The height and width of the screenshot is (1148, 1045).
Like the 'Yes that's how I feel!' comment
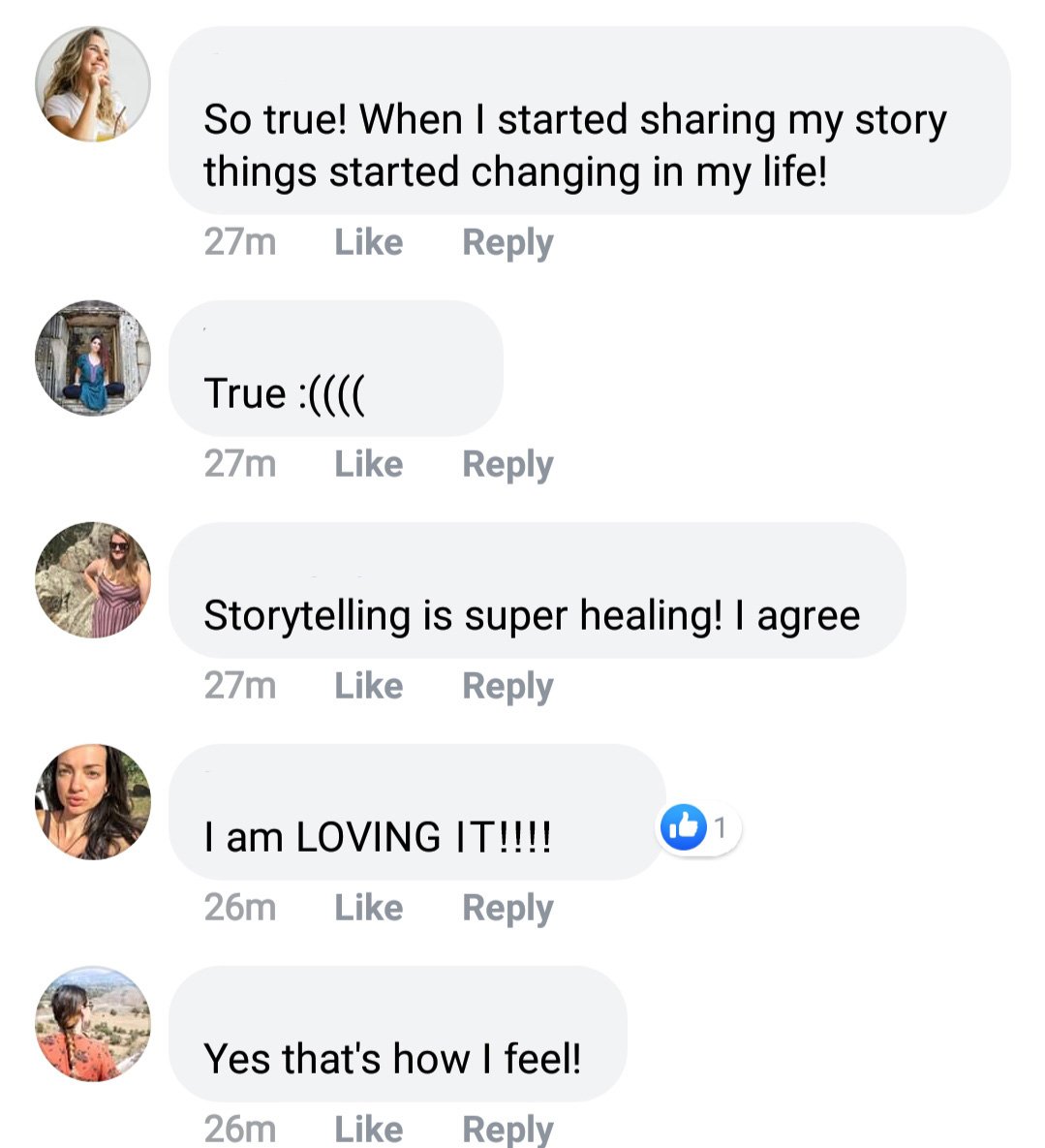(369, 1129)
